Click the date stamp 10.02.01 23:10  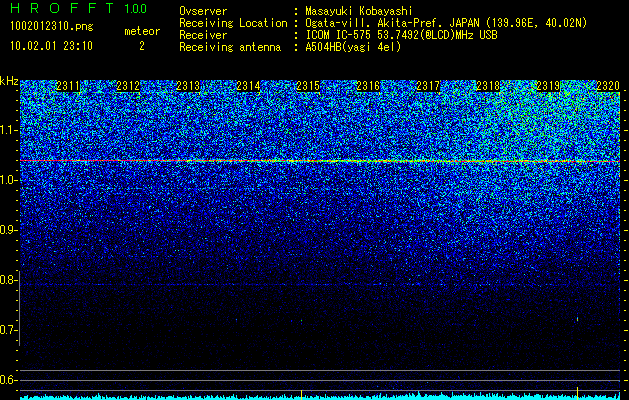tap(51, 46)
